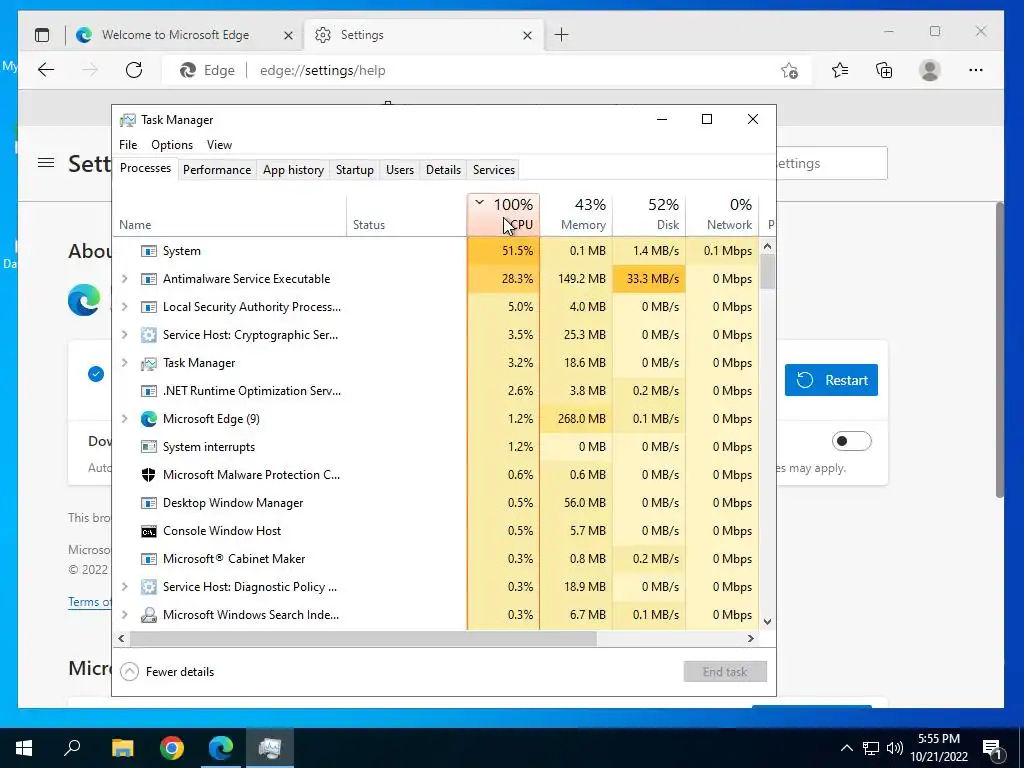Open the Task Manager File menu
Screen dimensions: 1024x768
[x=128, y=145]
